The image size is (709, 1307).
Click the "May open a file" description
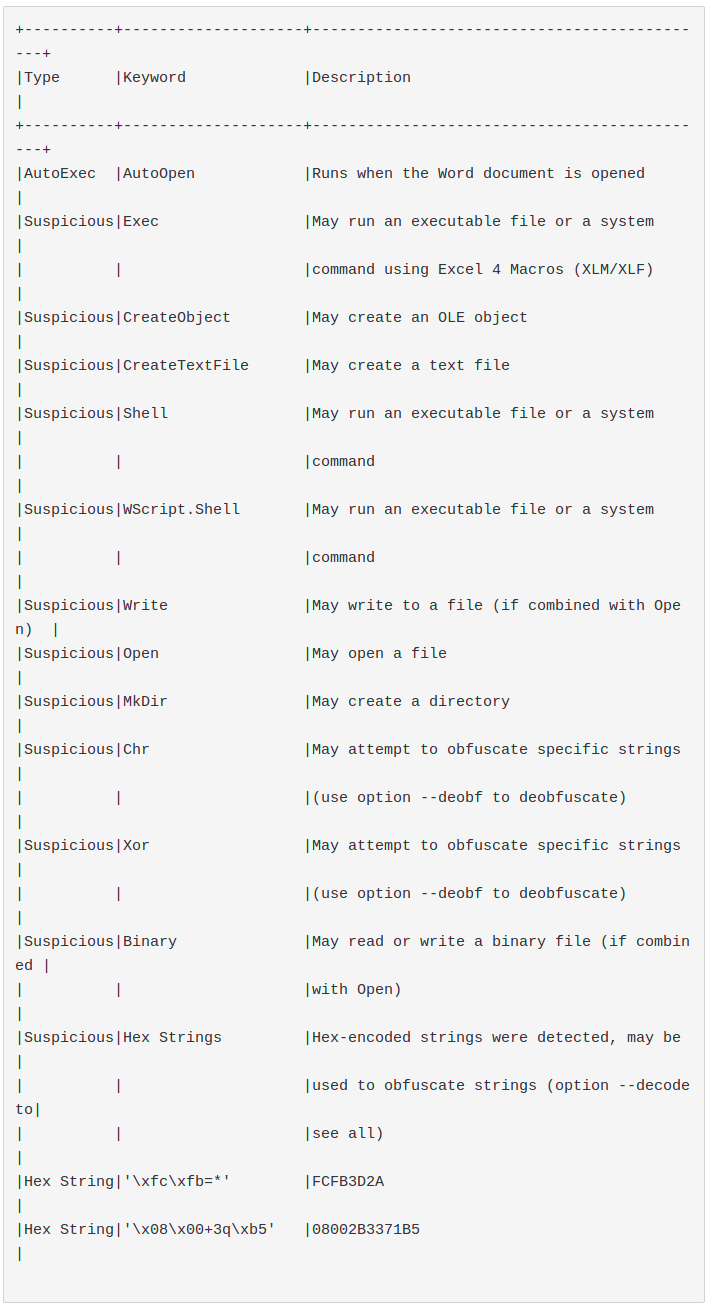[379, 654]
